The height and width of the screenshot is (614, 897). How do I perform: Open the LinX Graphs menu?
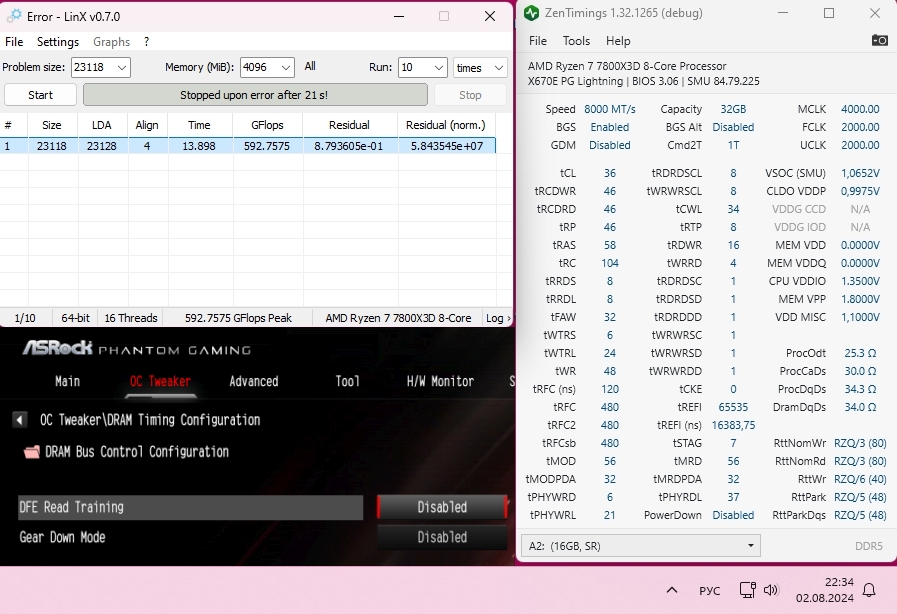pyautogui.click(x=112, y=42)
